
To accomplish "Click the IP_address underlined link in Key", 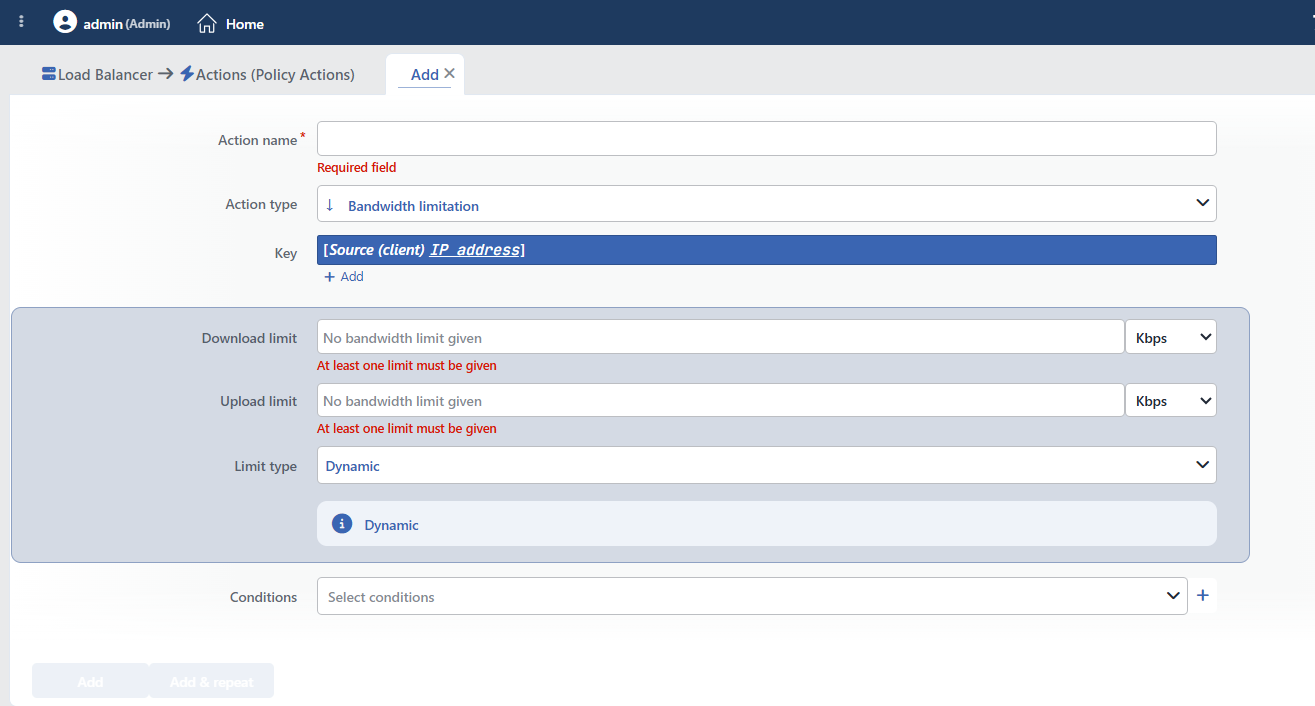I will tap(475, 250).
